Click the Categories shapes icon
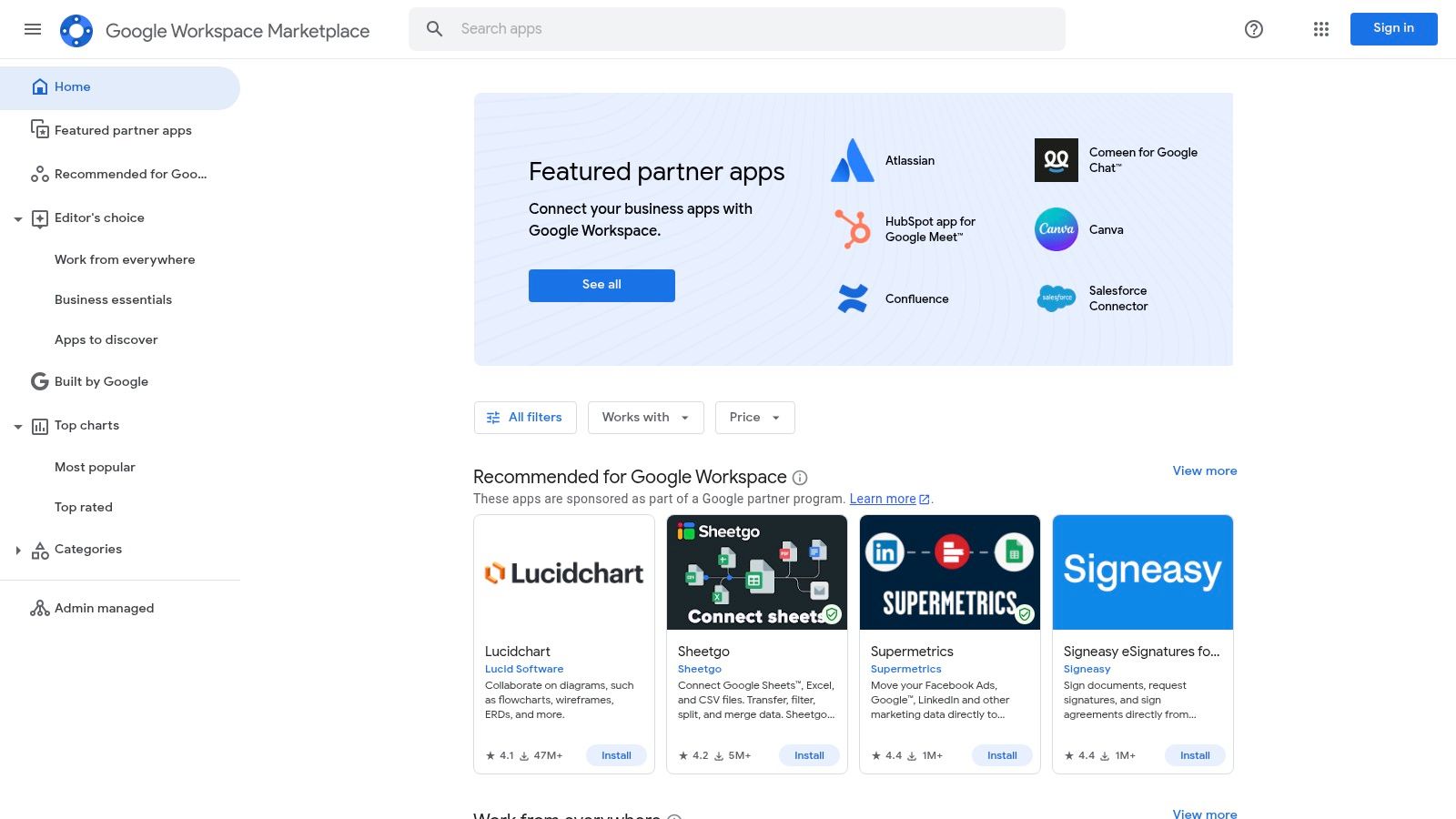 (40, 550)
